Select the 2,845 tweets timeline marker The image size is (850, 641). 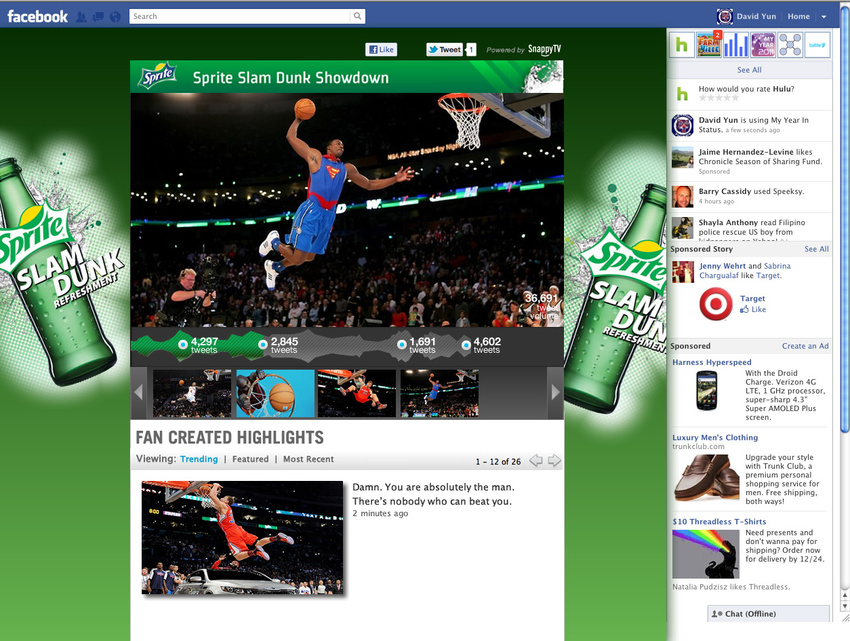pos(263,344)
